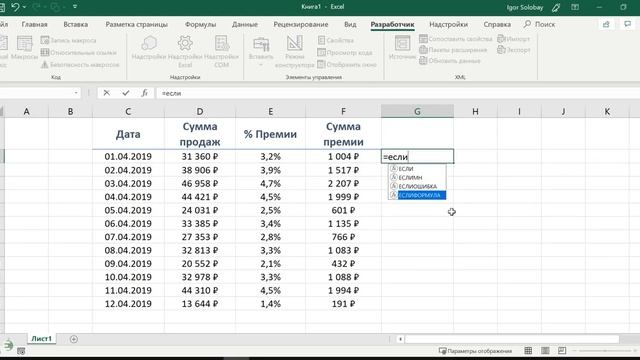Open the Comments speech bubble icon
The height and width of the screenshot is (360, 640).
tap(628, 24)
